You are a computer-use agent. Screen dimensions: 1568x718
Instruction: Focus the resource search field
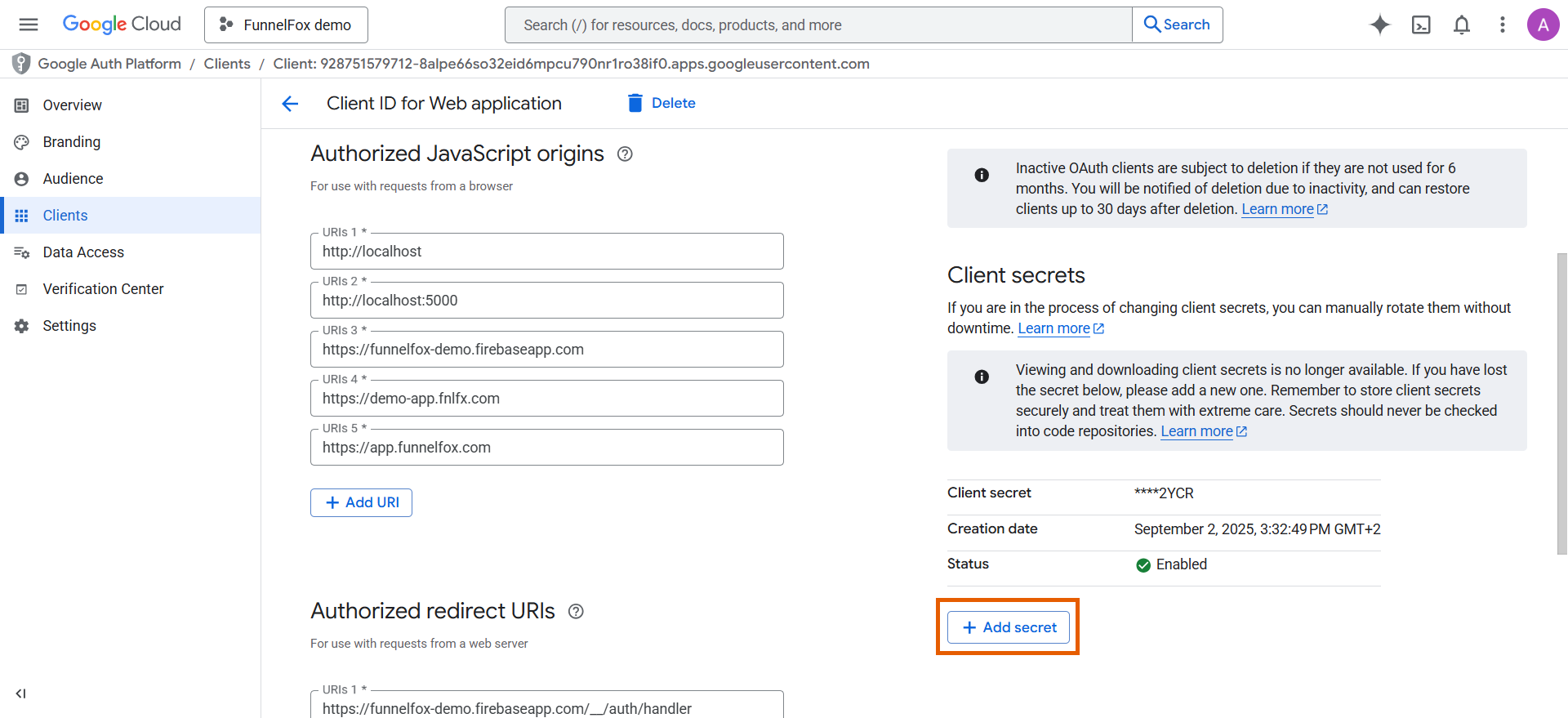coord(818,25)
